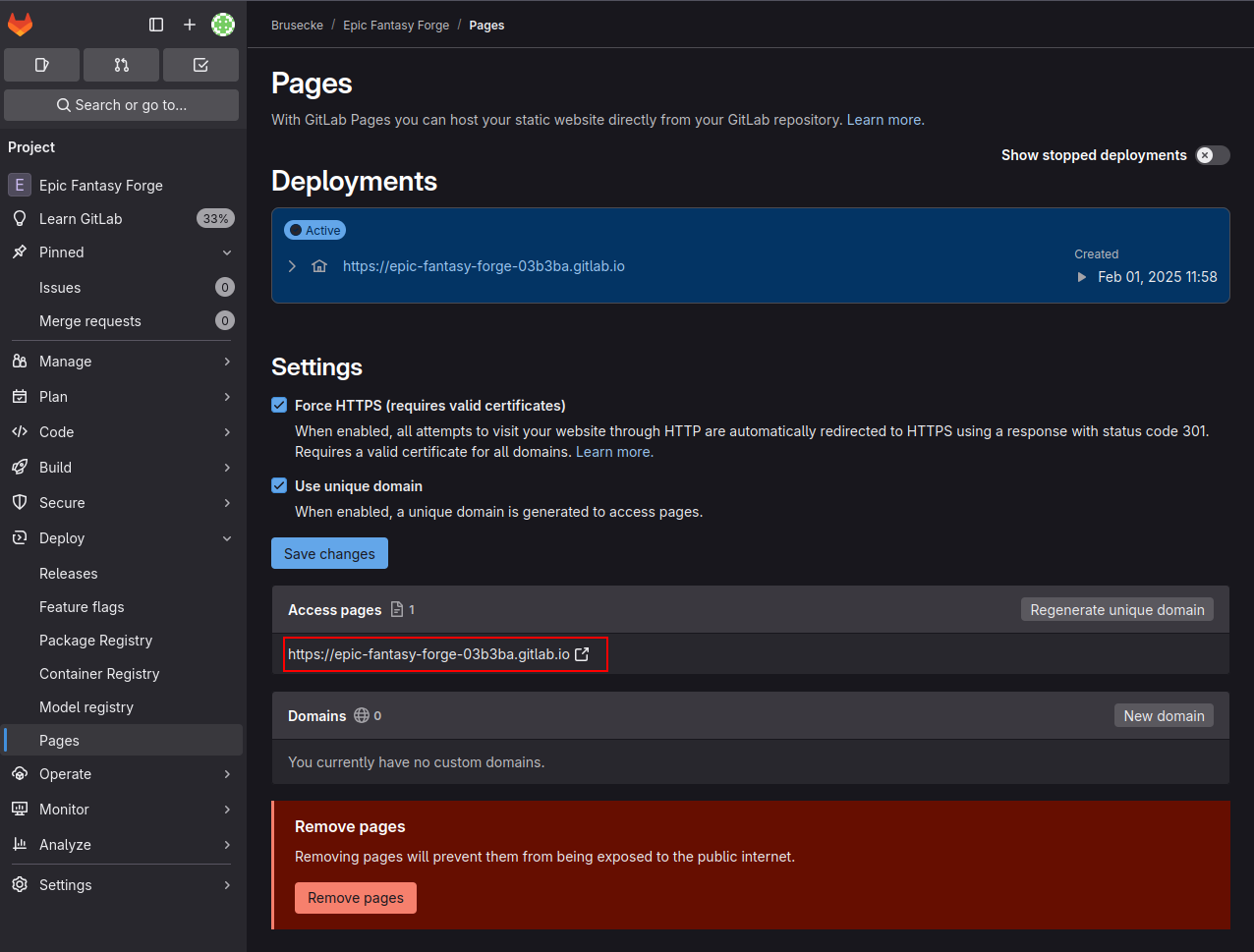
Task: Click Epic Fantasy Forge breadcrumb link
Action: 396,26
